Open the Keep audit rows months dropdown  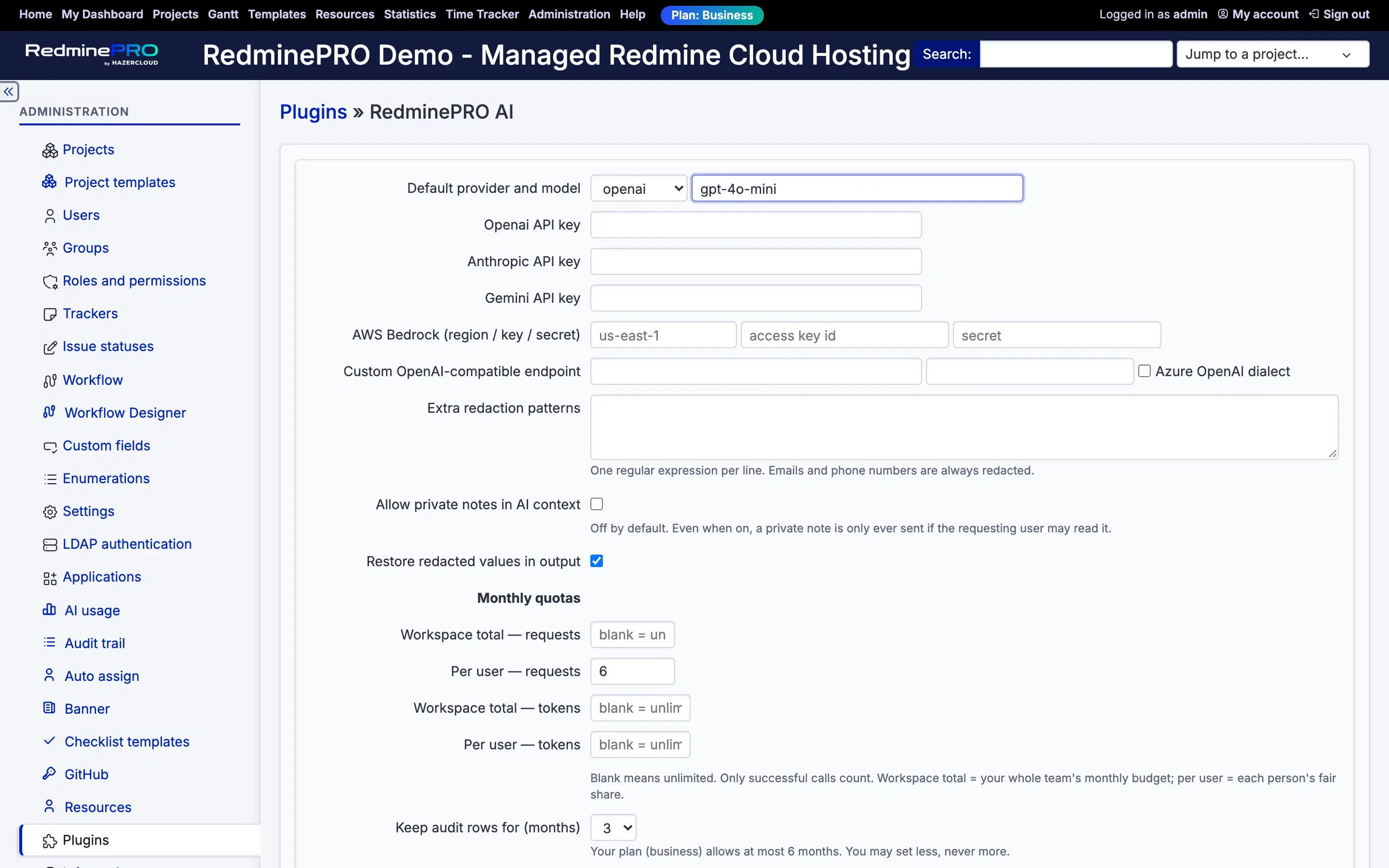613,827
